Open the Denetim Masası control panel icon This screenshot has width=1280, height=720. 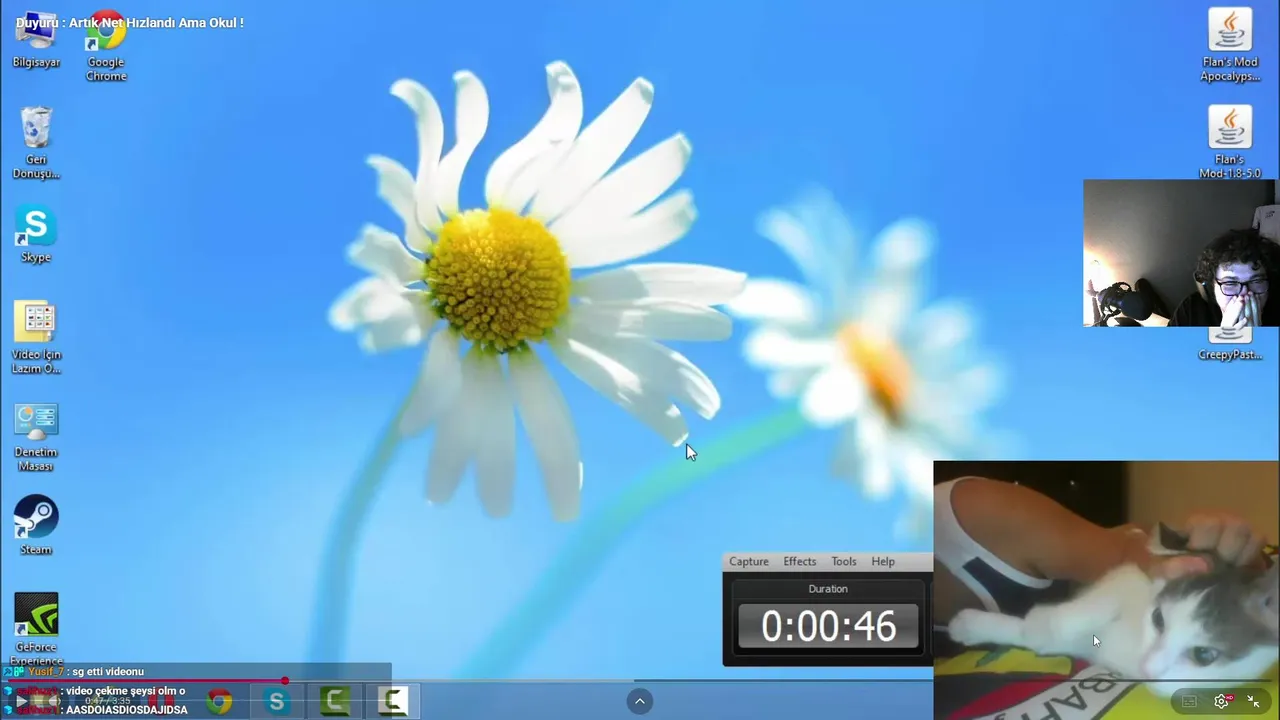tap(36, 437)
